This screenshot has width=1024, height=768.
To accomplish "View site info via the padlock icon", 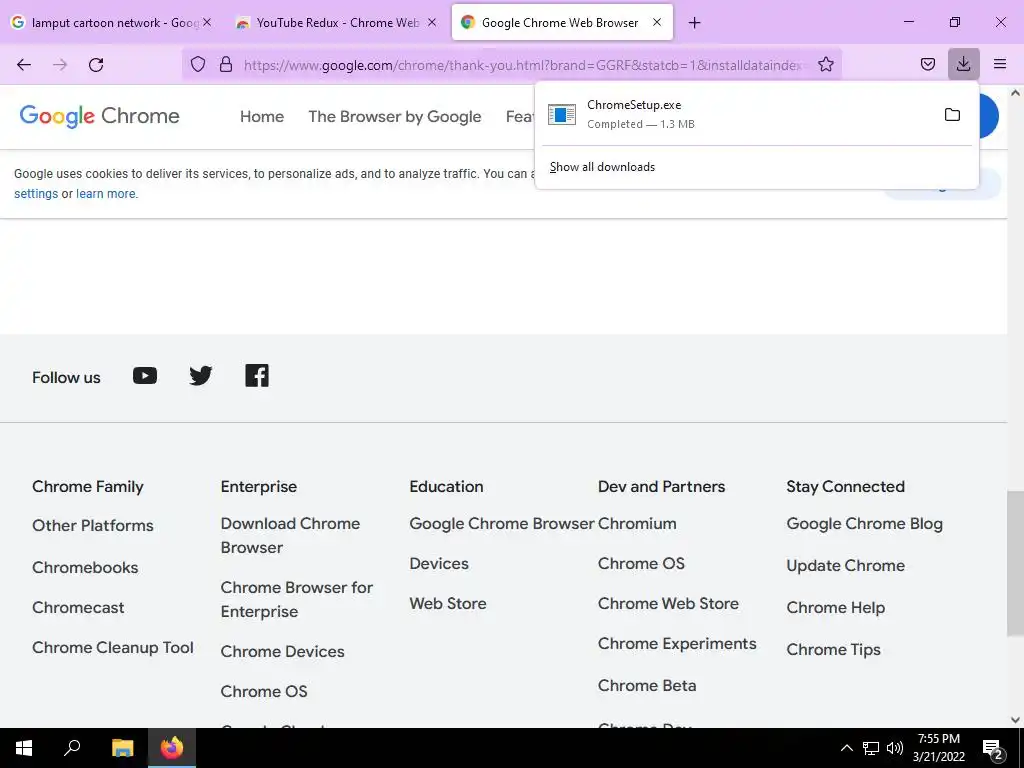I will click(226, 64).
